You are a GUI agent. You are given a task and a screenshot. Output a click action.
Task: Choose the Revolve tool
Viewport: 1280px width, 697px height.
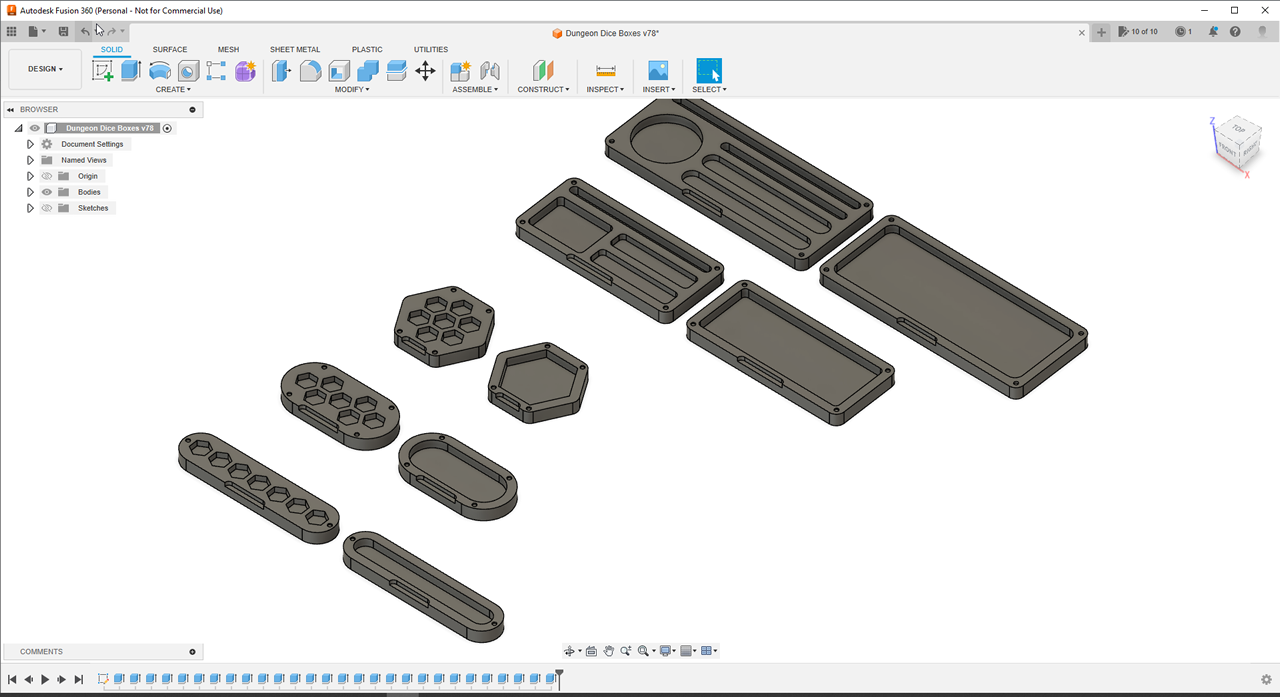pos(159,71)
